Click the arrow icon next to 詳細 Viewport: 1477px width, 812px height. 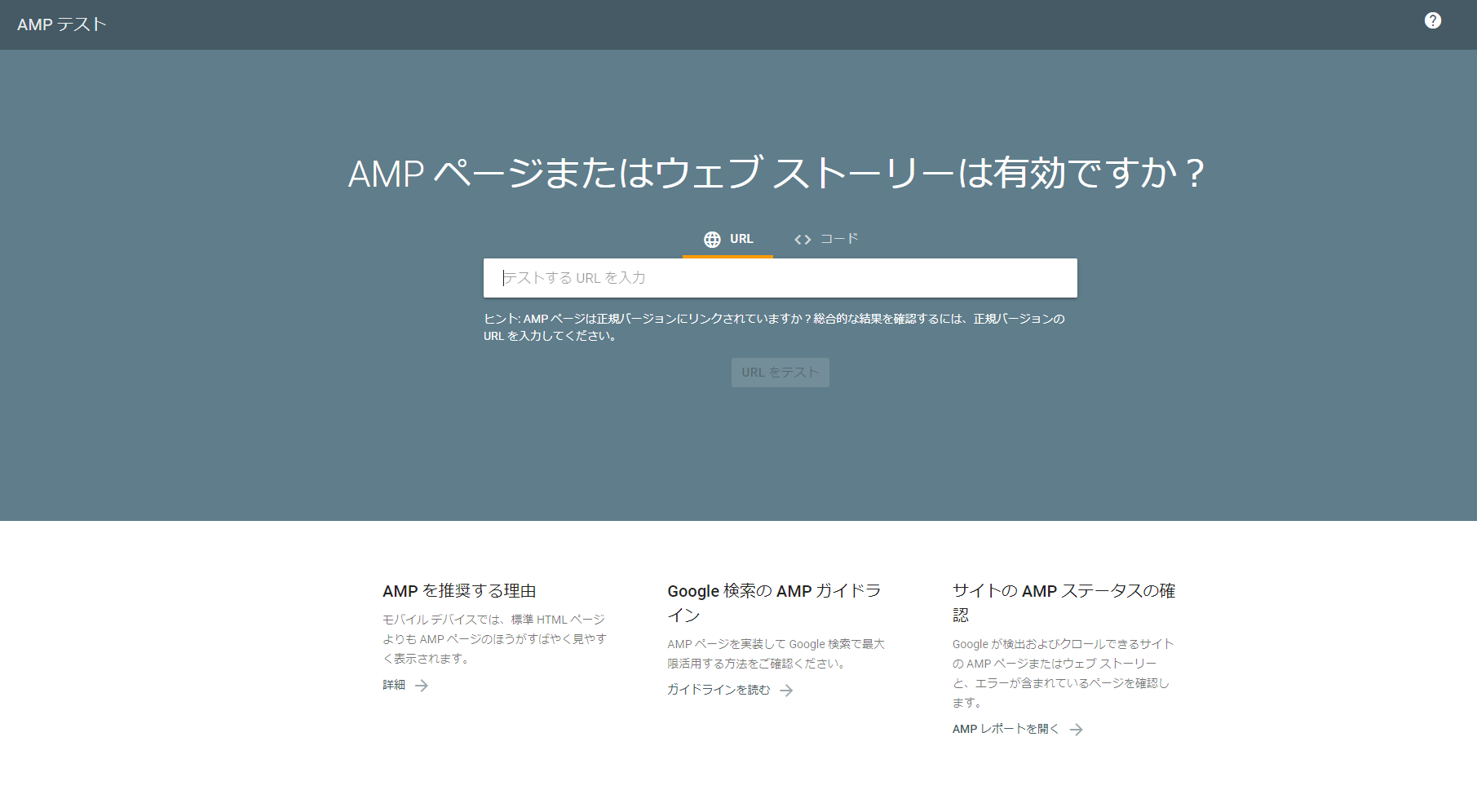(422, 686)
